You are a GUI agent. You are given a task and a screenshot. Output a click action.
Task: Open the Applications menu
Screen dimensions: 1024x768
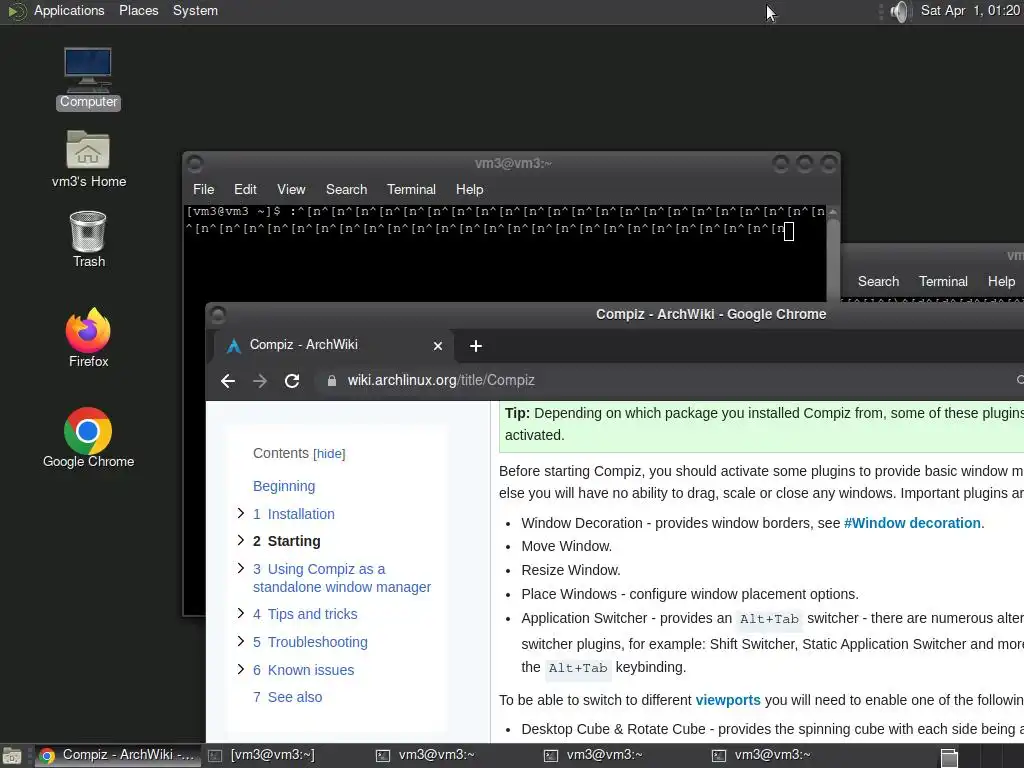[69, 10]
